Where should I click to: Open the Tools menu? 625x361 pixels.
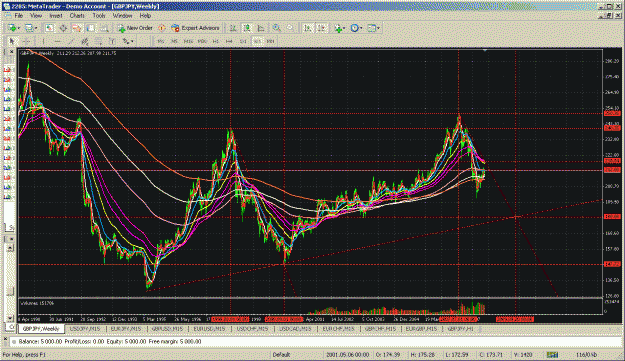click(x=99, y=16)
